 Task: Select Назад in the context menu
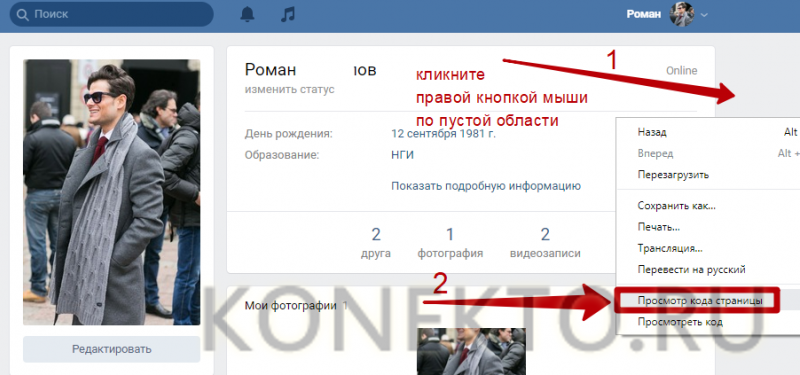tap(652, 132)
